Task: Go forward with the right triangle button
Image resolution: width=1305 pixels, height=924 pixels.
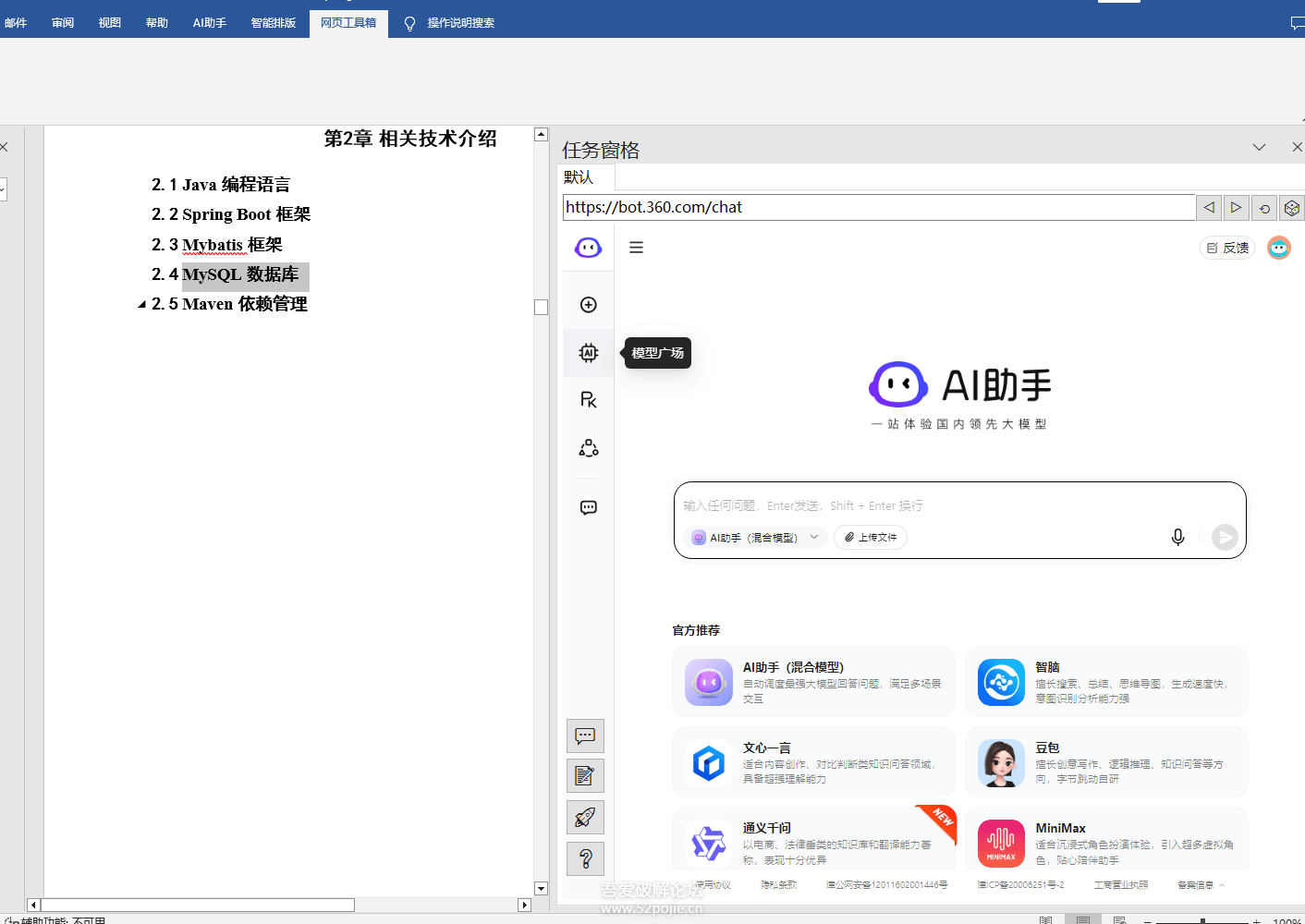Action: (x=1236, y=208)
